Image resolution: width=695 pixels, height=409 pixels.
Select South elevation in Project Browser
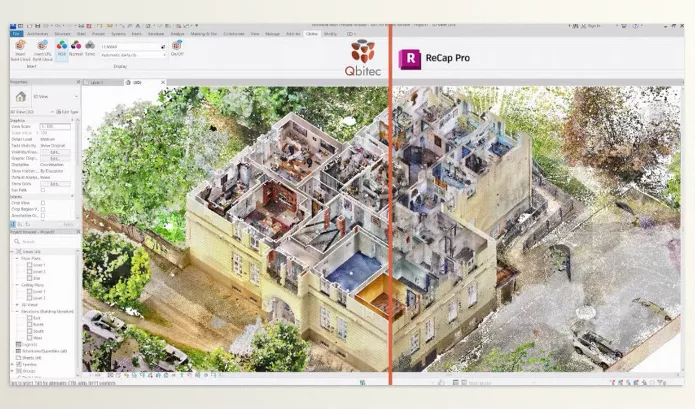[35, 331]
